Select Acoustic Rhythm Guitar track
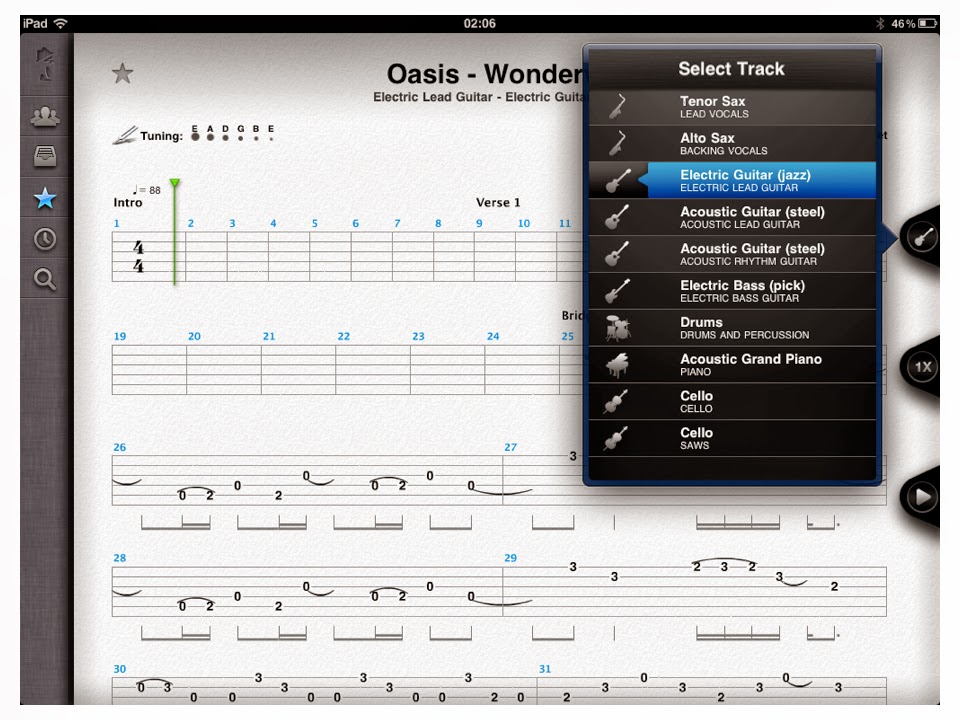Screen dimensions: 960x720 (732, 253)
